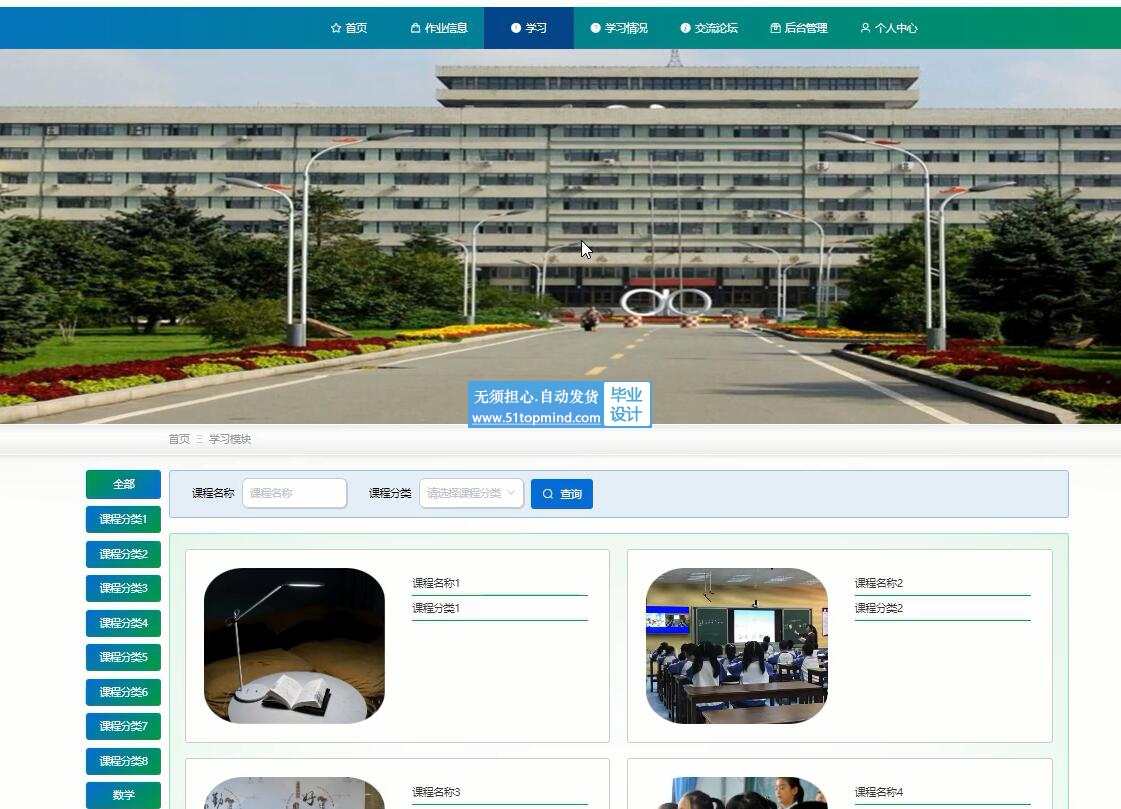Filter by 课程分类4 in sidebar
1121x809 pixels.
(124, 623)
